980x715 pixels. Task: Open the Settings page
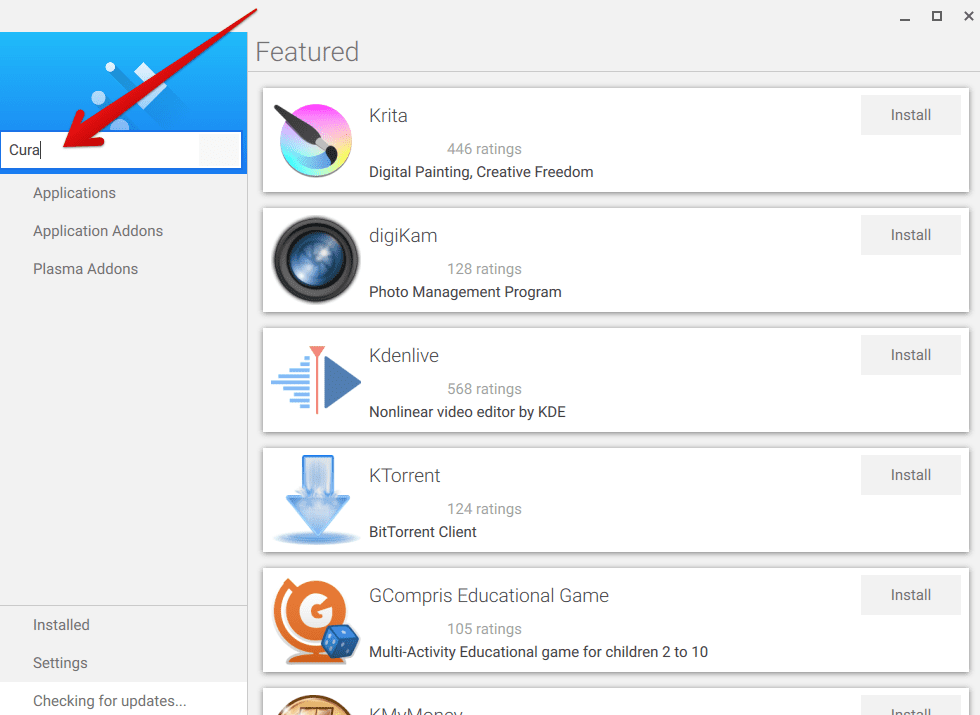tap(123, 663)
